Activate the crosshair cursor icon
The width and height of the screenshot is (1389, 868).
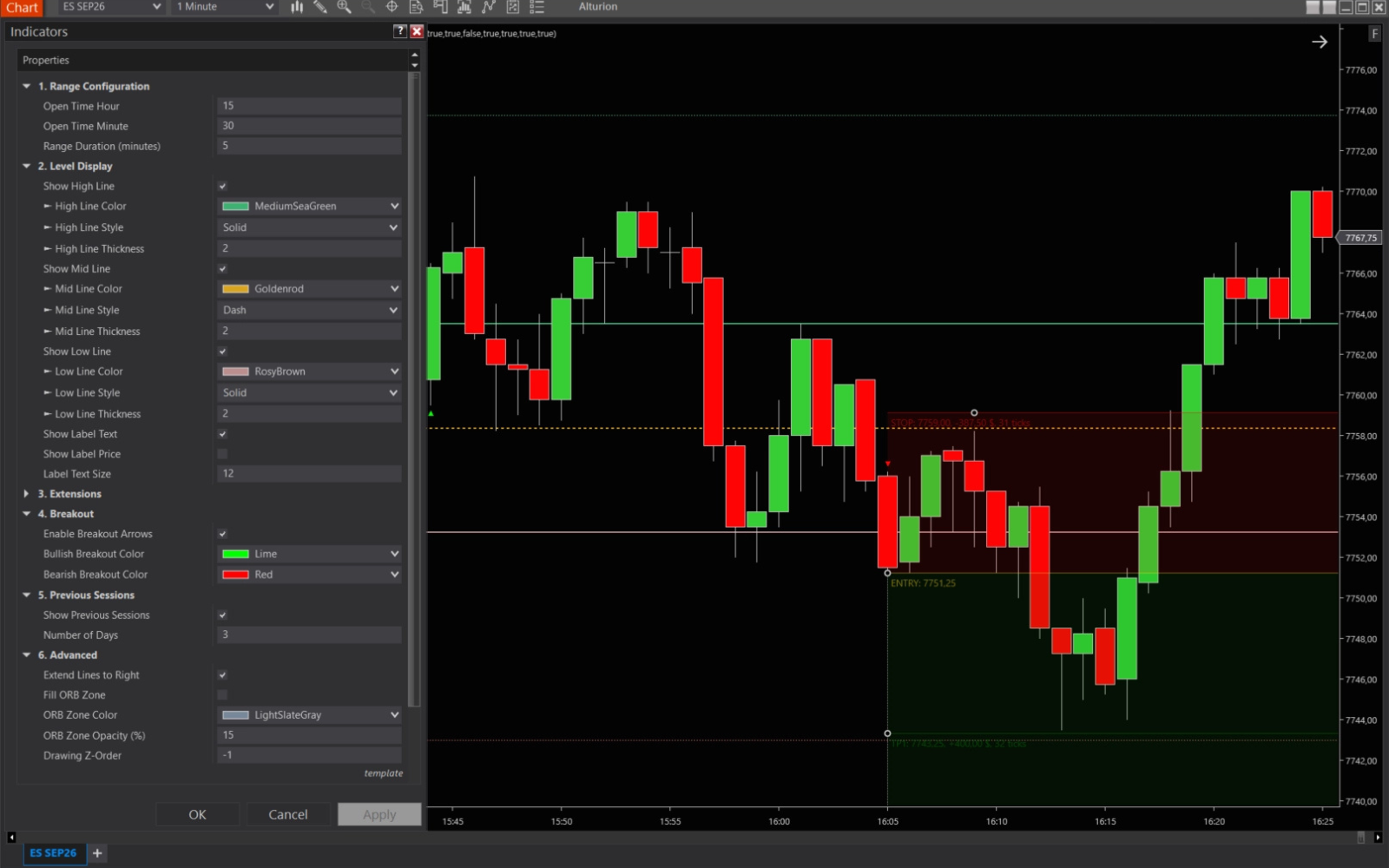pos(392,7)
